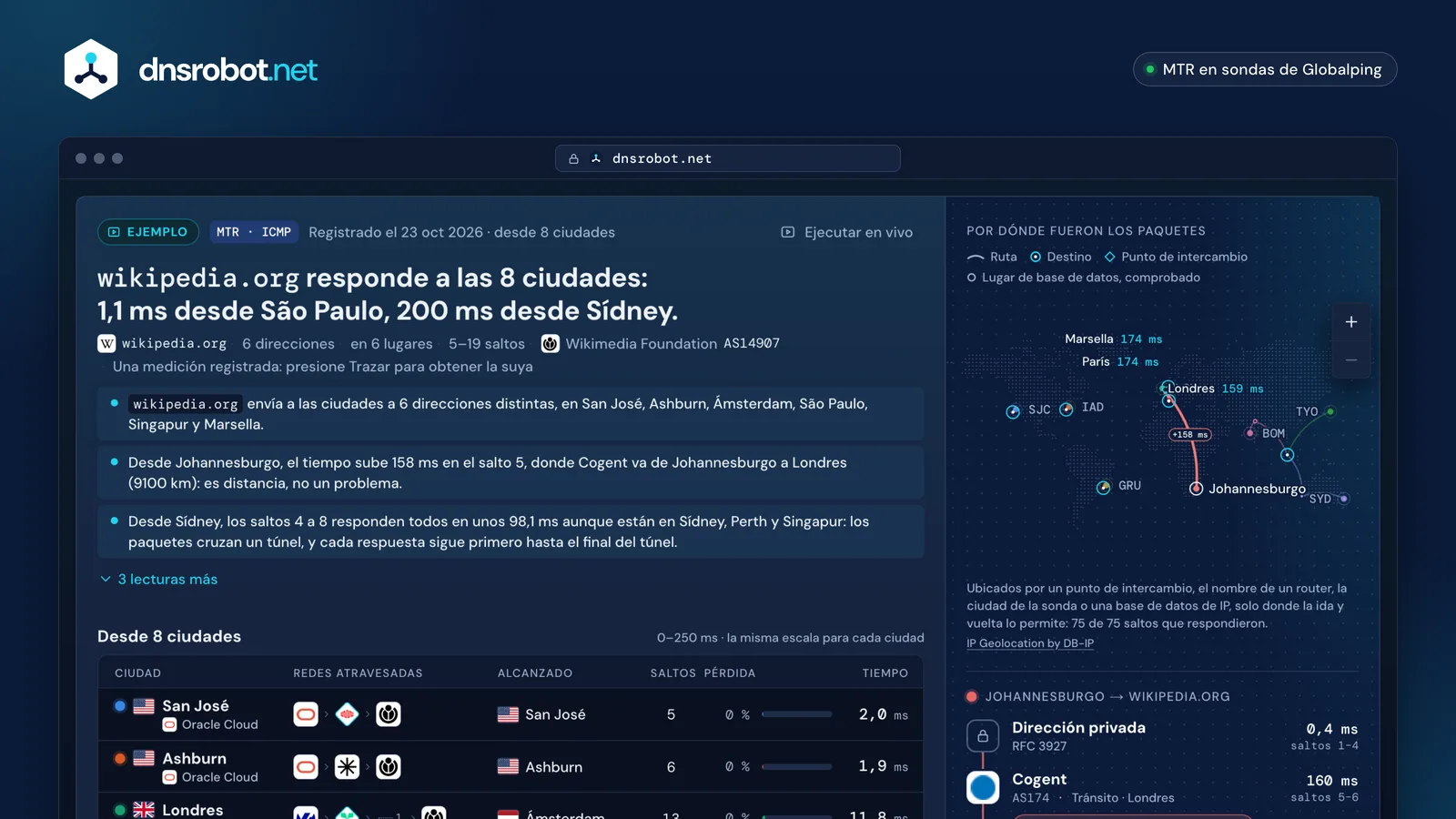Image resolution: width=1456 pixels, height=819 pixels.
Task: Select the San José city row
Action: coord(511,714)
